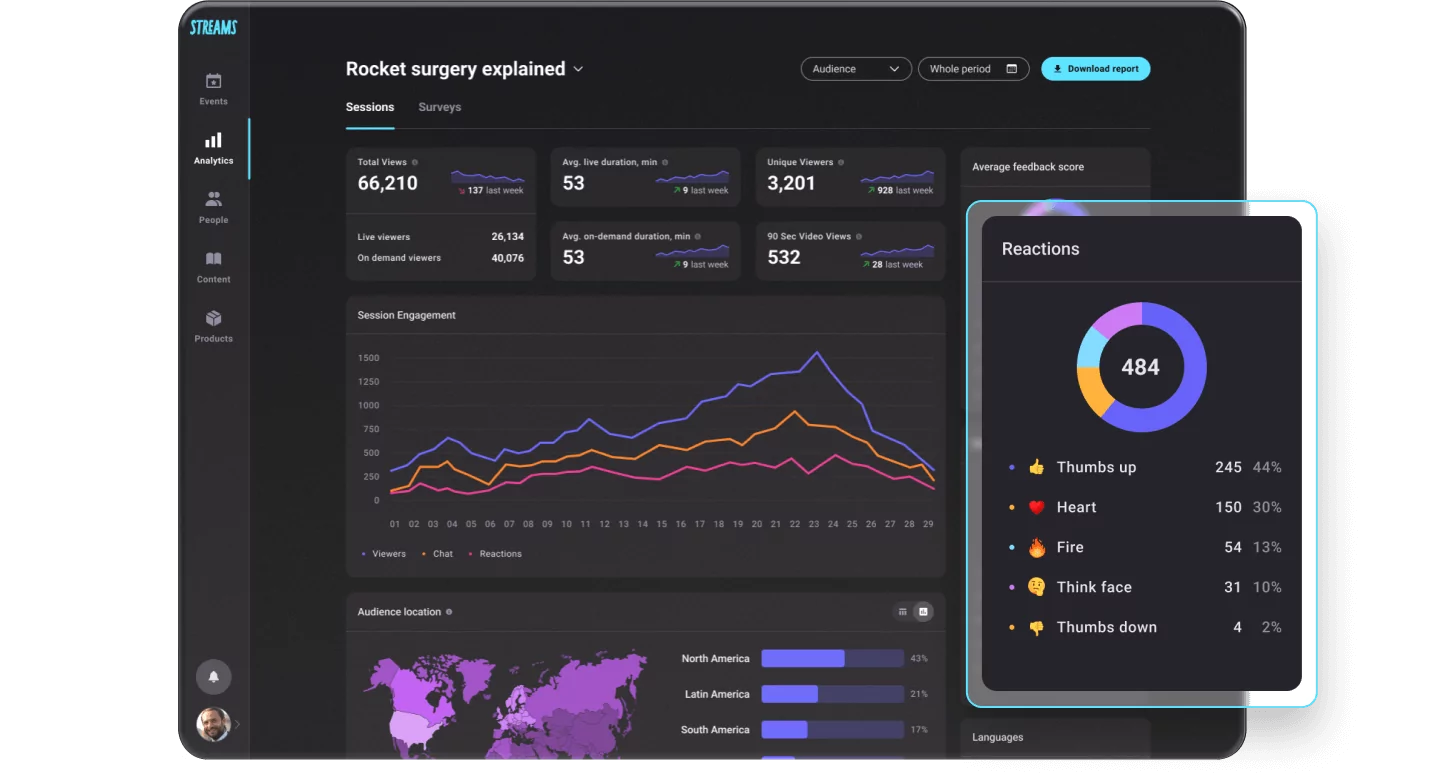The image size is (1456, 780).
Task: Click the Download report button
Action: coord(1096,69)
